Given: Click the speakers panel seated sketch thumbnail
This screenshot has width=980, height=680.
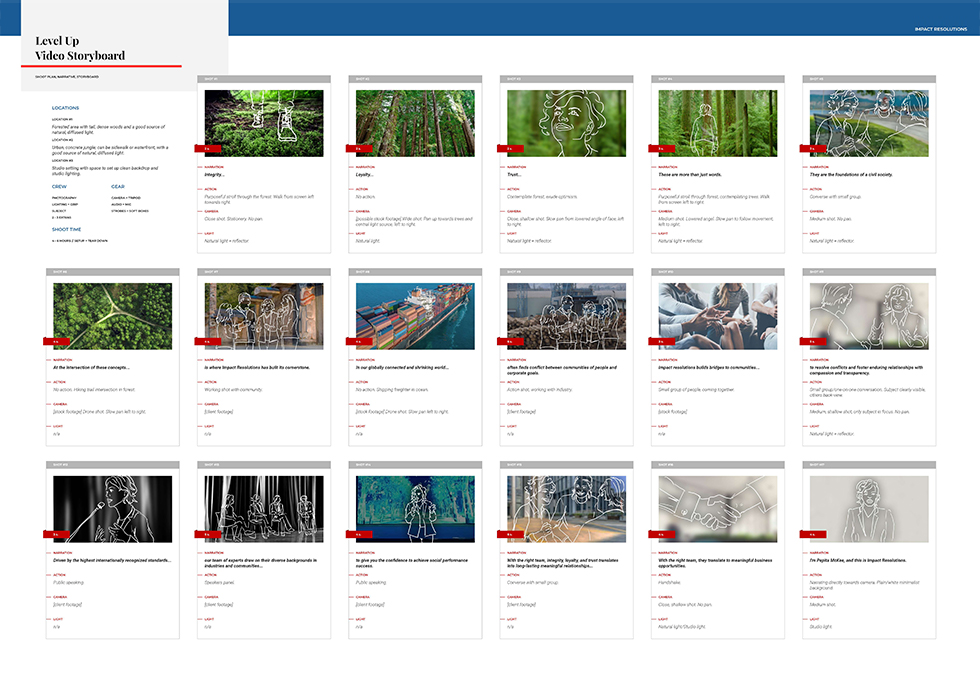Looking at the screenshot, I should [263, 508].
